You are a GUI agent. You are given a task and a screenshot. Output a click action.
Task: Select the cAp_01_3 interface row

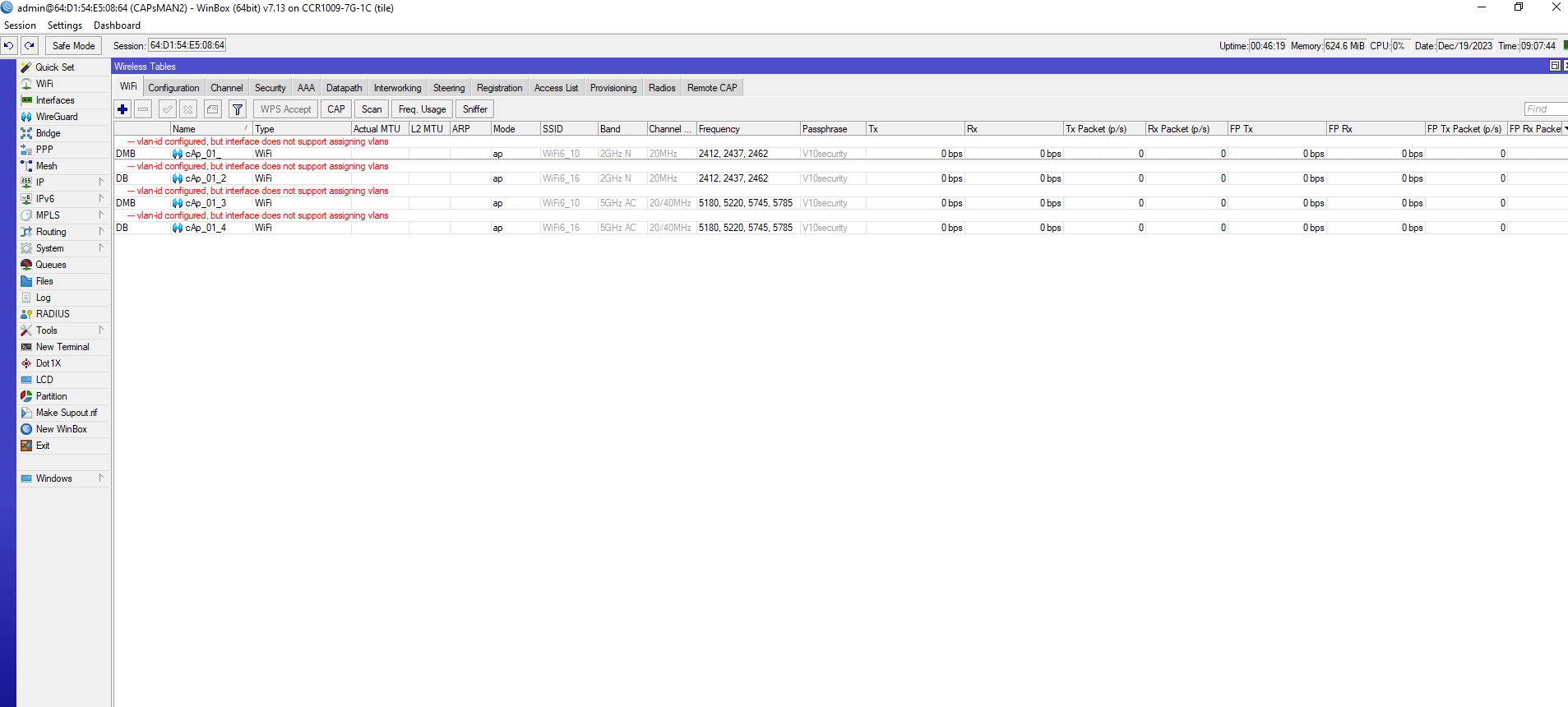[x=840, y=203]
